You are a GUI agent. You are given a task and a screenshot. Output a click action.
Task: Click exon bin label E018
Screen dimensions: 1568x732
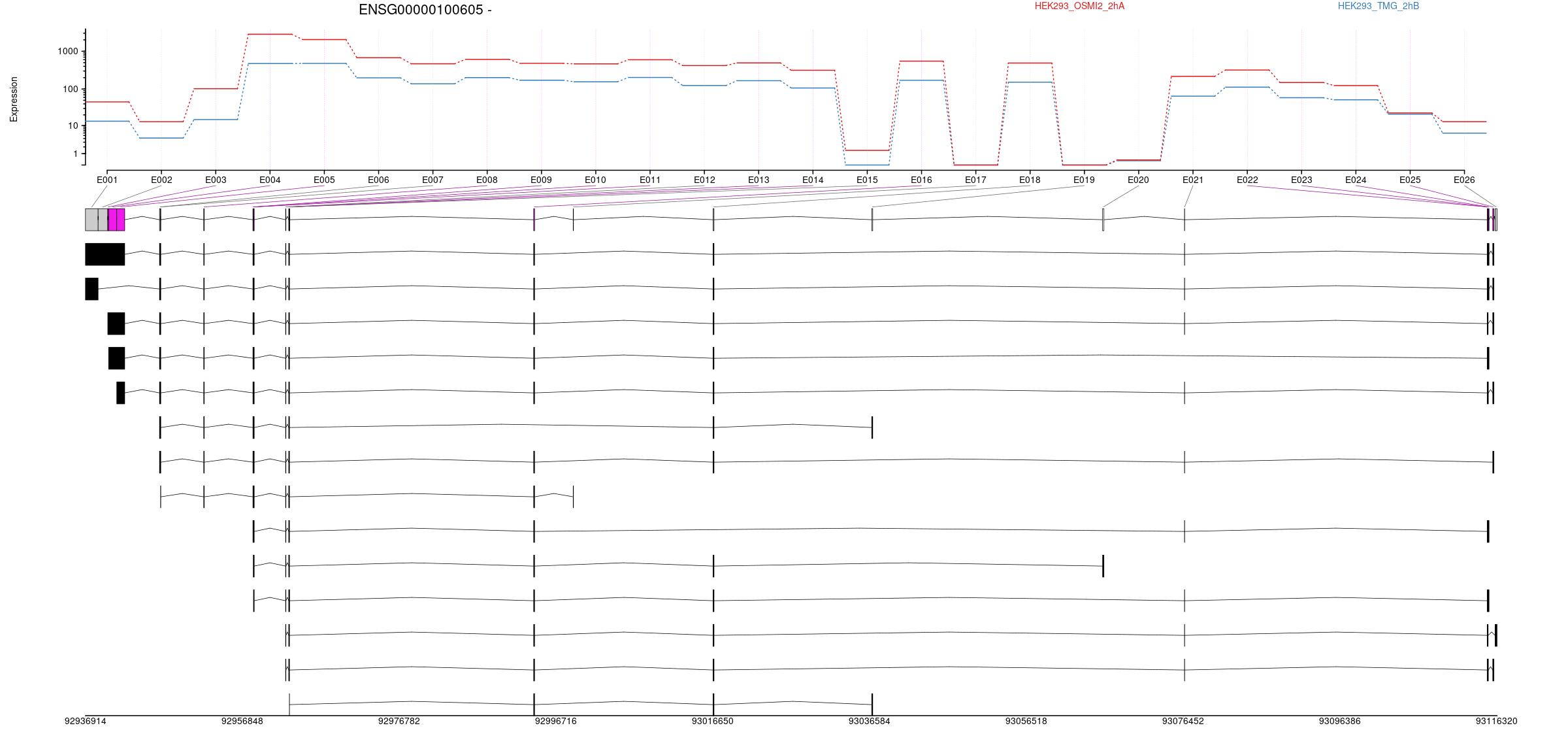pyautogui.click(x=1030, y=180)
